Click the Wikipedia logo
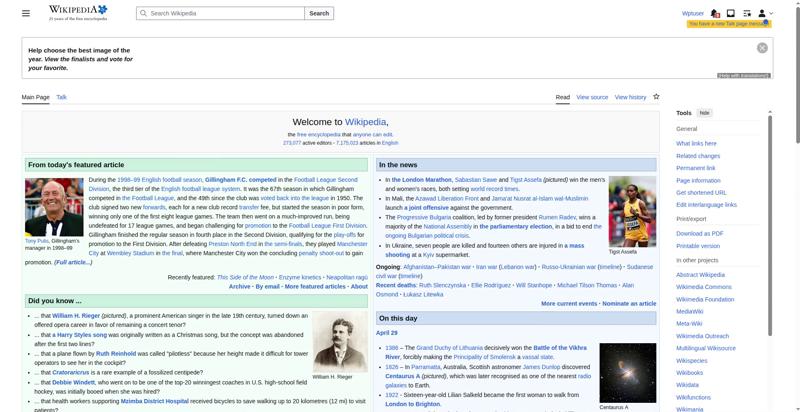 coord(77,13)
